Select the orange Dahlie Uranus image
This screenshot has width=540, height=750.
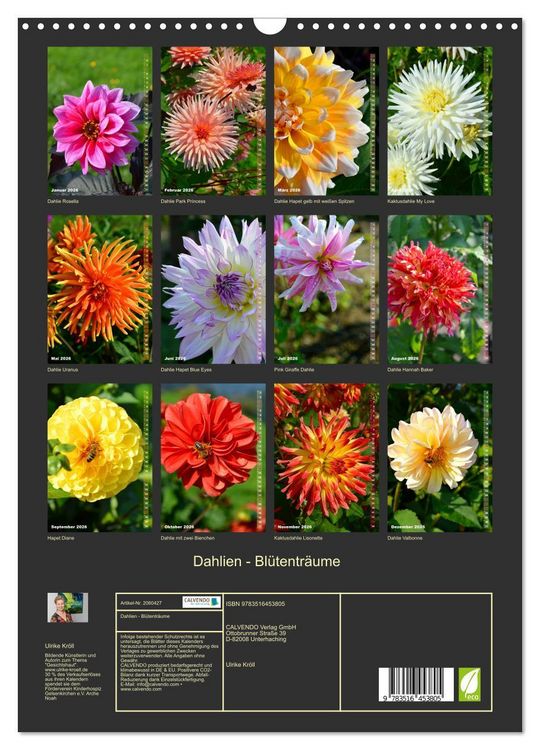[x=99, y=289]
